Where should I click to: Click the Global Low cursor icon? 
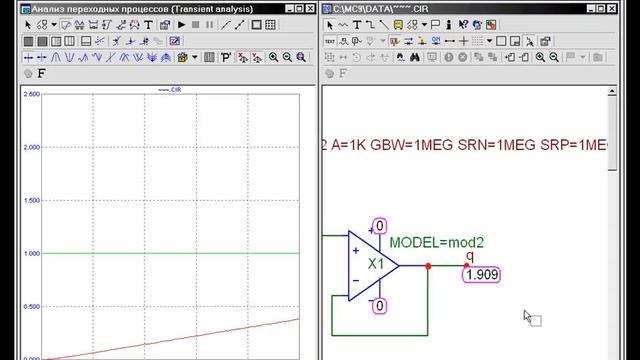pos(138,58)
